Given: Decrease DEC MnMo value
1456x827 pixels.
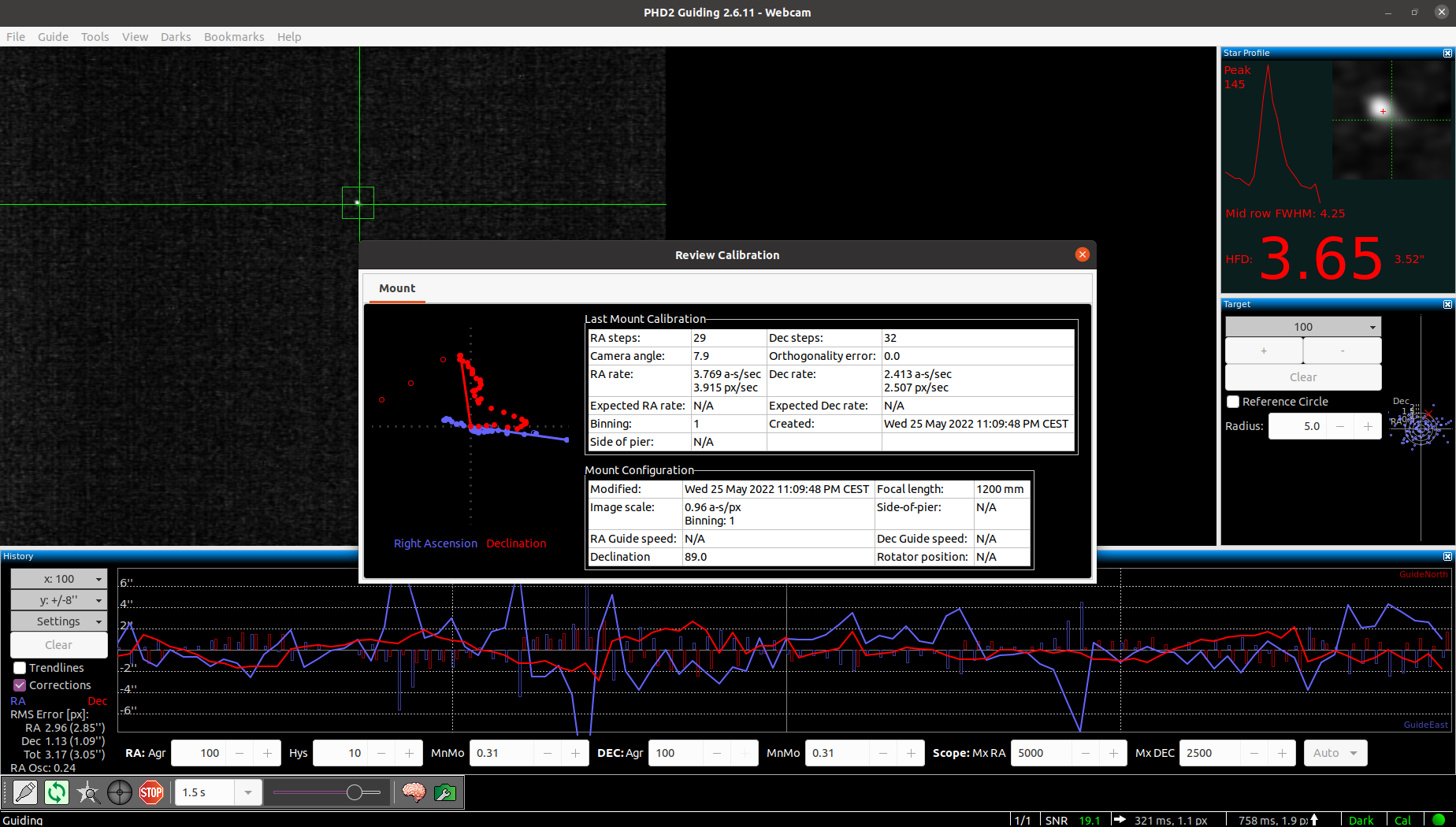Looking at the screenshot, I should click(x=883, y=753).
